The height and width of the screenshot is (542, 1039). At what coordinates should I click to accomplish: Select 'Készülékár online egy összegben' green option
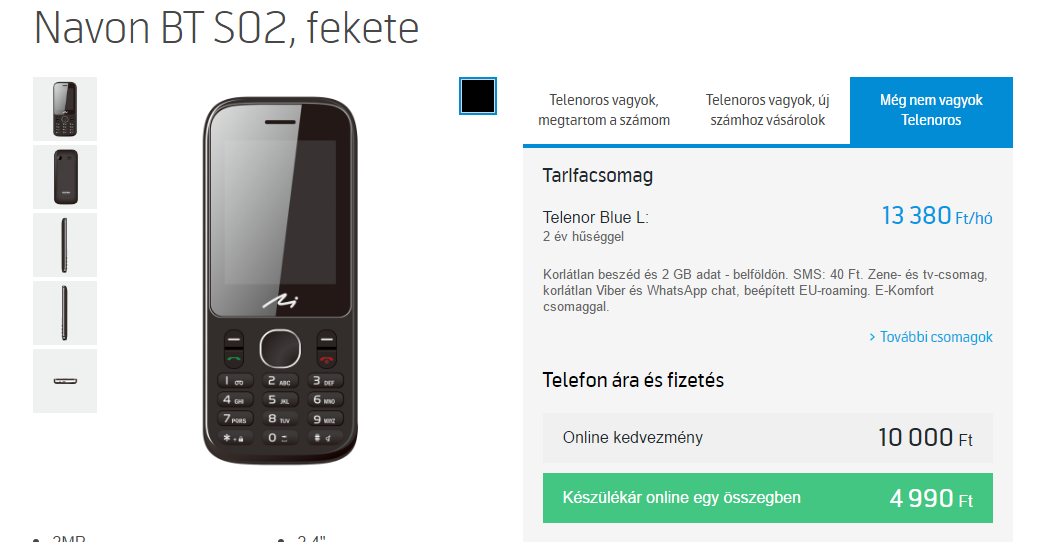click(767, 498)
